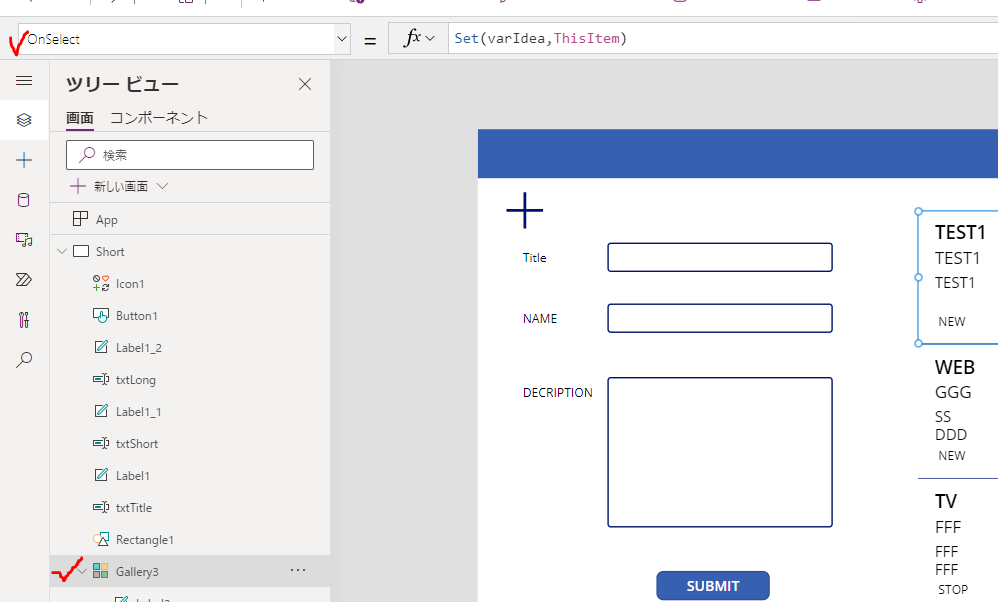998x602 pixels.
Task: Close the Tree view panel
Action: point(305,84)
